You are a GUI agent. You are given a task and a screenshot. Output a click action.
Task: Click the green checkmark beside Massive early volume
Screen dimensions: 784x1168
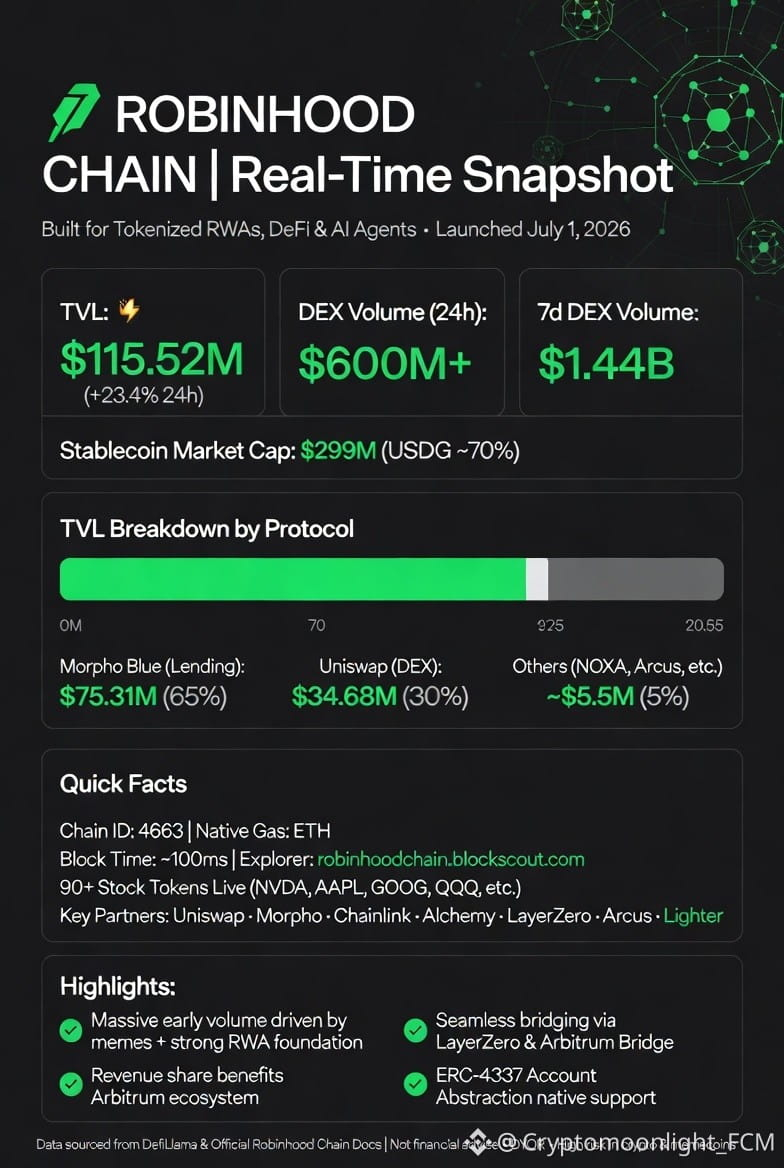tap(71, 1031)
